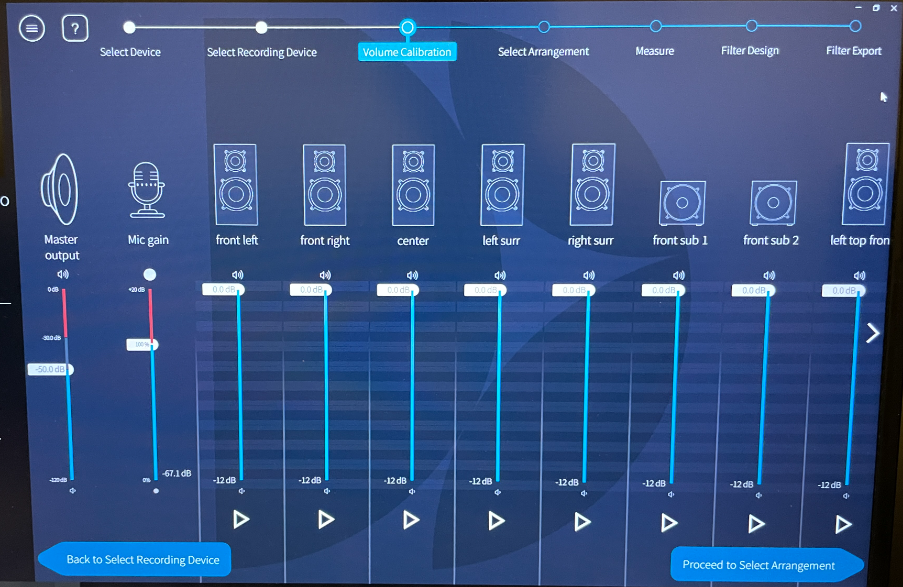Open the help question mark icon
Viewport: 903px width, 587px height.
(75, 28)
